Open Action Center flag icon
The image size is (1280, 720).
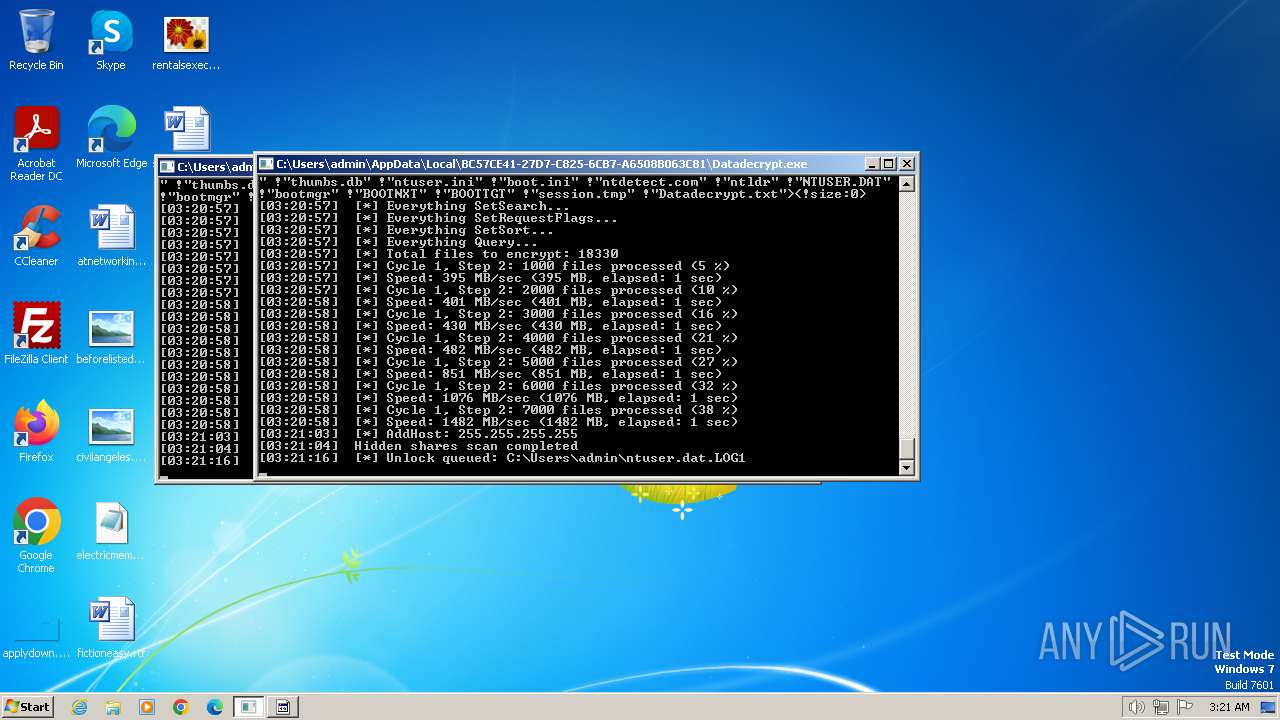(1186, 707)
